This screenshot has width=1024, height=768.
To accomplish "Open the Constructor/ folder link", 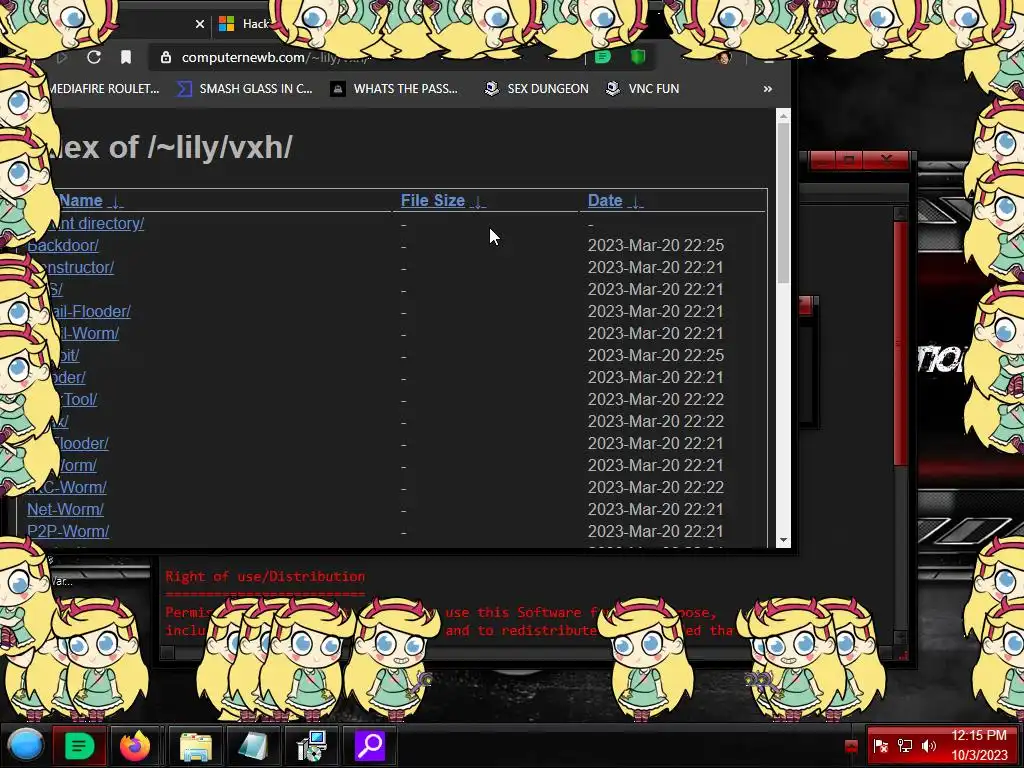I will coord(79,268).
